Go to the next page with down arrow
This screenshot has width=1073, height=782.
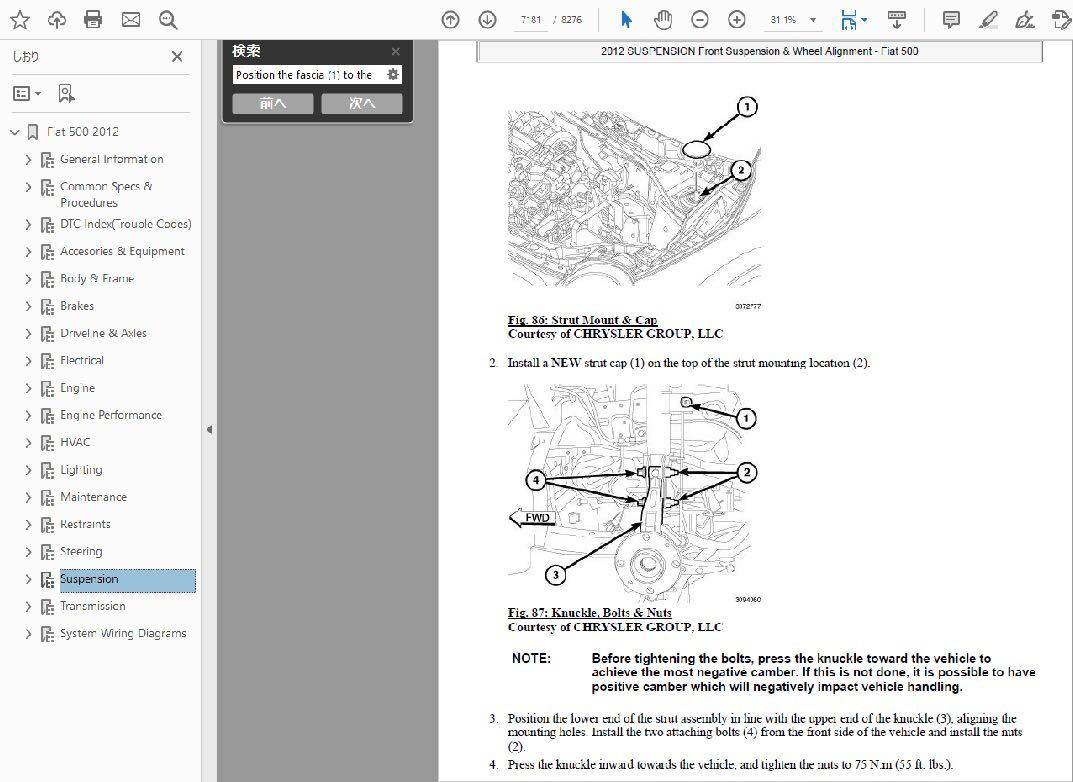click(x=487, y=19)
